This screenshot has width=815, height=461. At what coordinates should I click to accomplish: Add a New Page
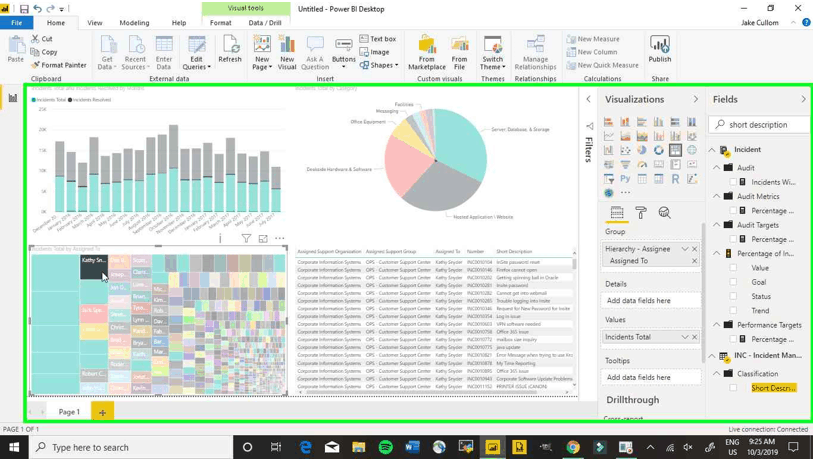262,52
